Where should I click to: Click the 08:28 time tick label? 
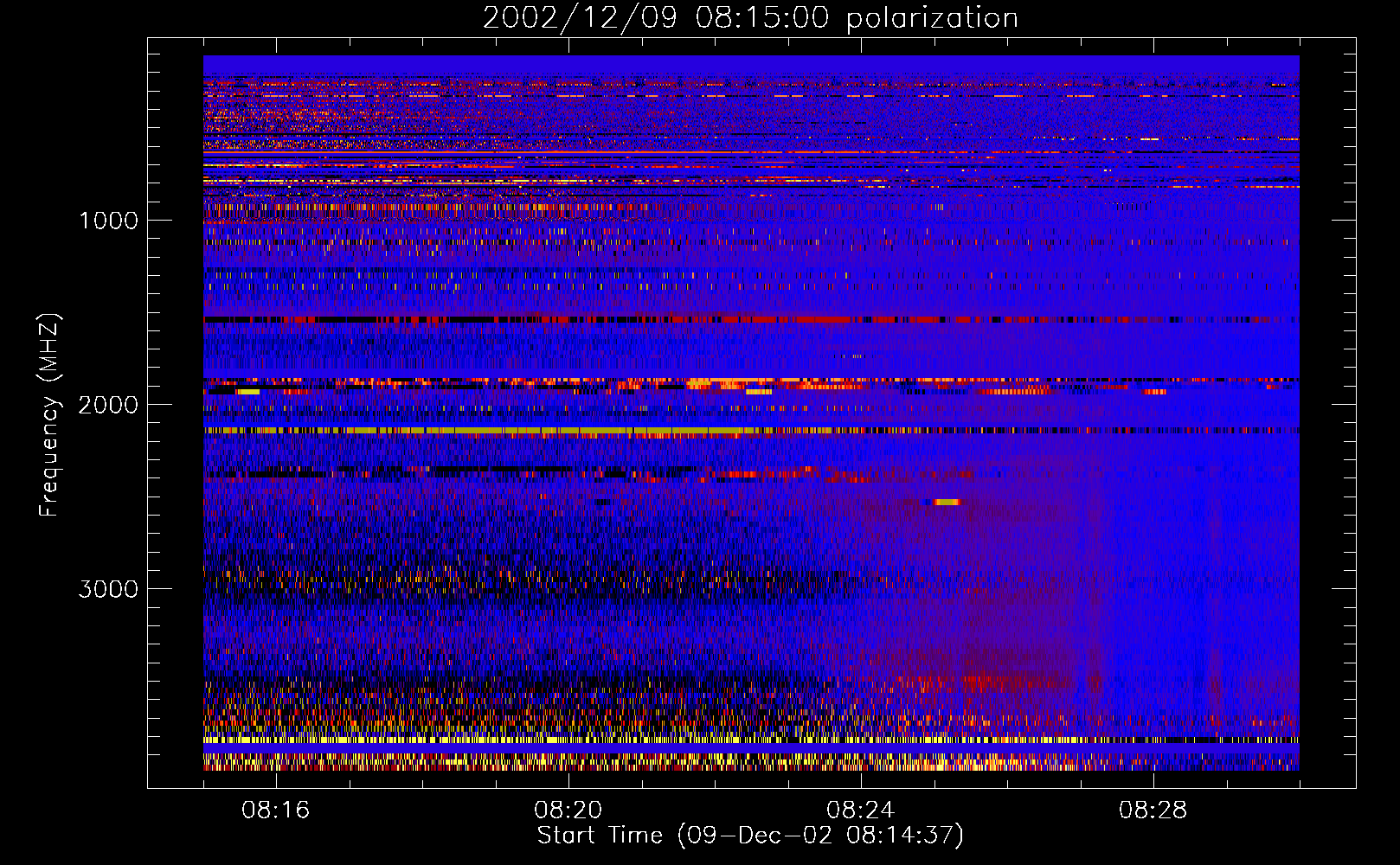(1153, 811)
